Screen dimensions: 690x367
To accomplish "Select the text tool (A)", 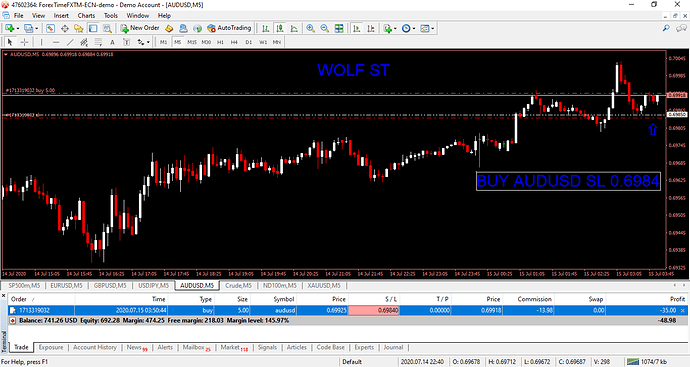I will 112,42.
